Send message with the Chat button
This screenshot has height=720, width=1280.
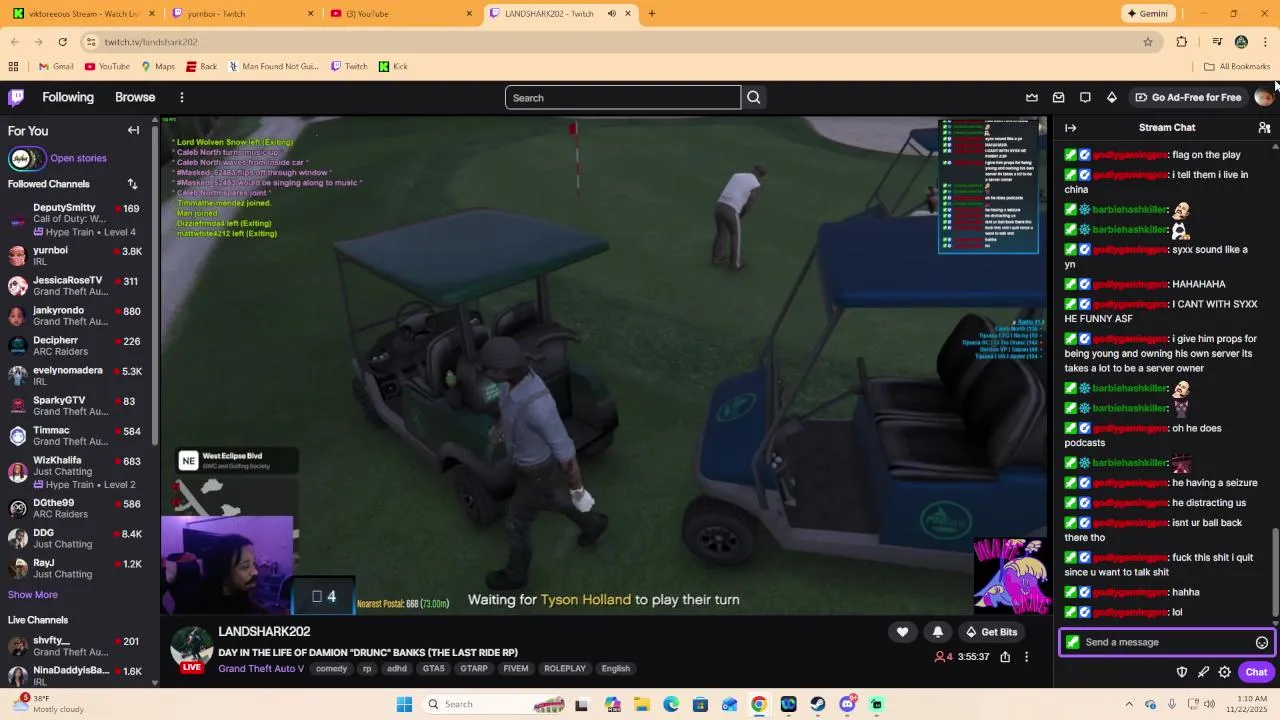coord(1256,672)
